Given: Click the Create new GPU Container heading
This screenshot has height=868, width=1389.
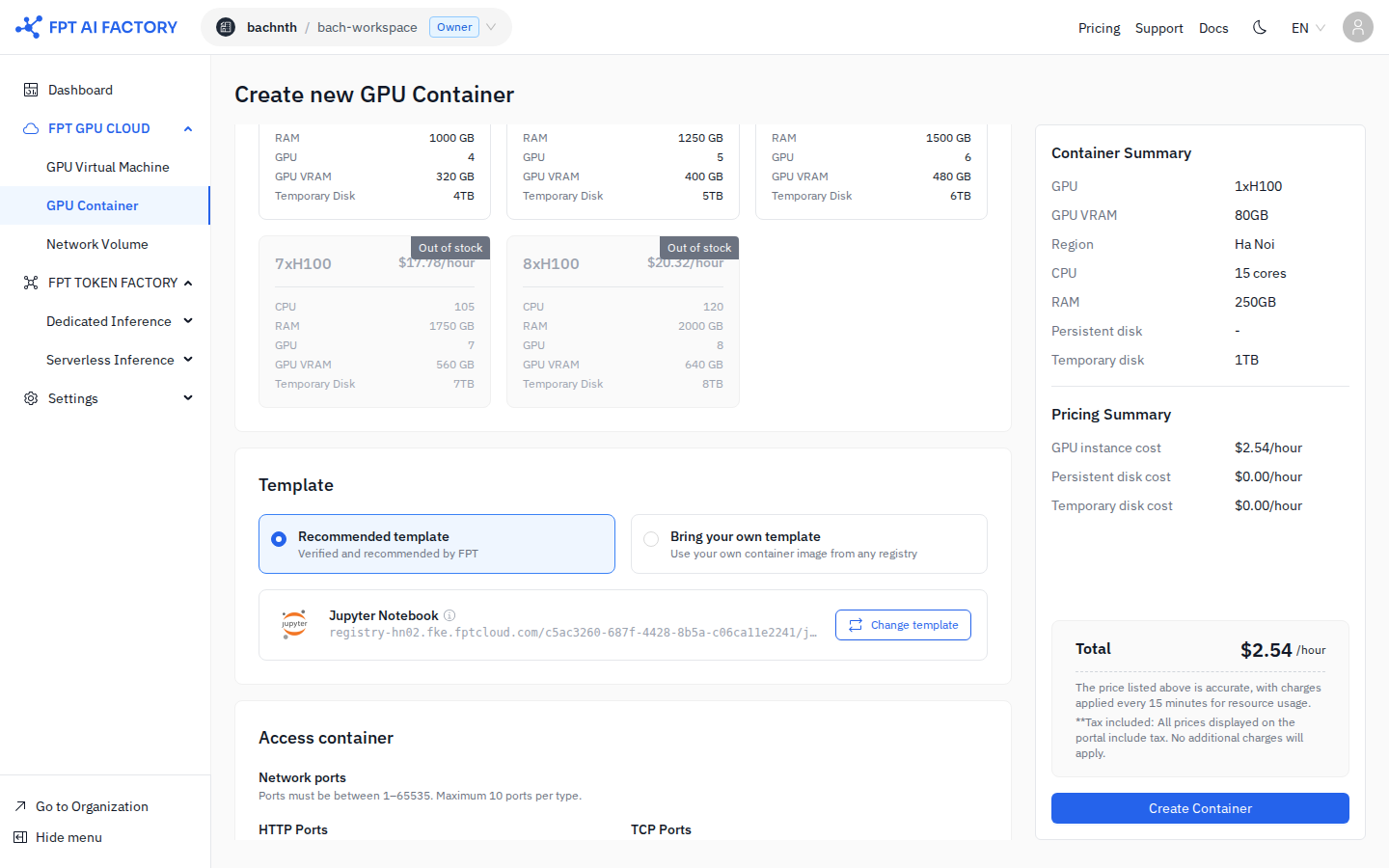Looking at the screenshot, I should pyautogui.click(x=374, y=95).
